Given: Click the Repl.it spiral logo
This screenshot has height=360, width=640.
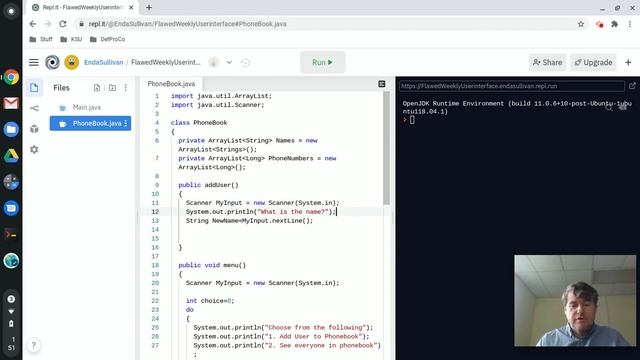Looking at the screenshot, I should pos(52,62).
